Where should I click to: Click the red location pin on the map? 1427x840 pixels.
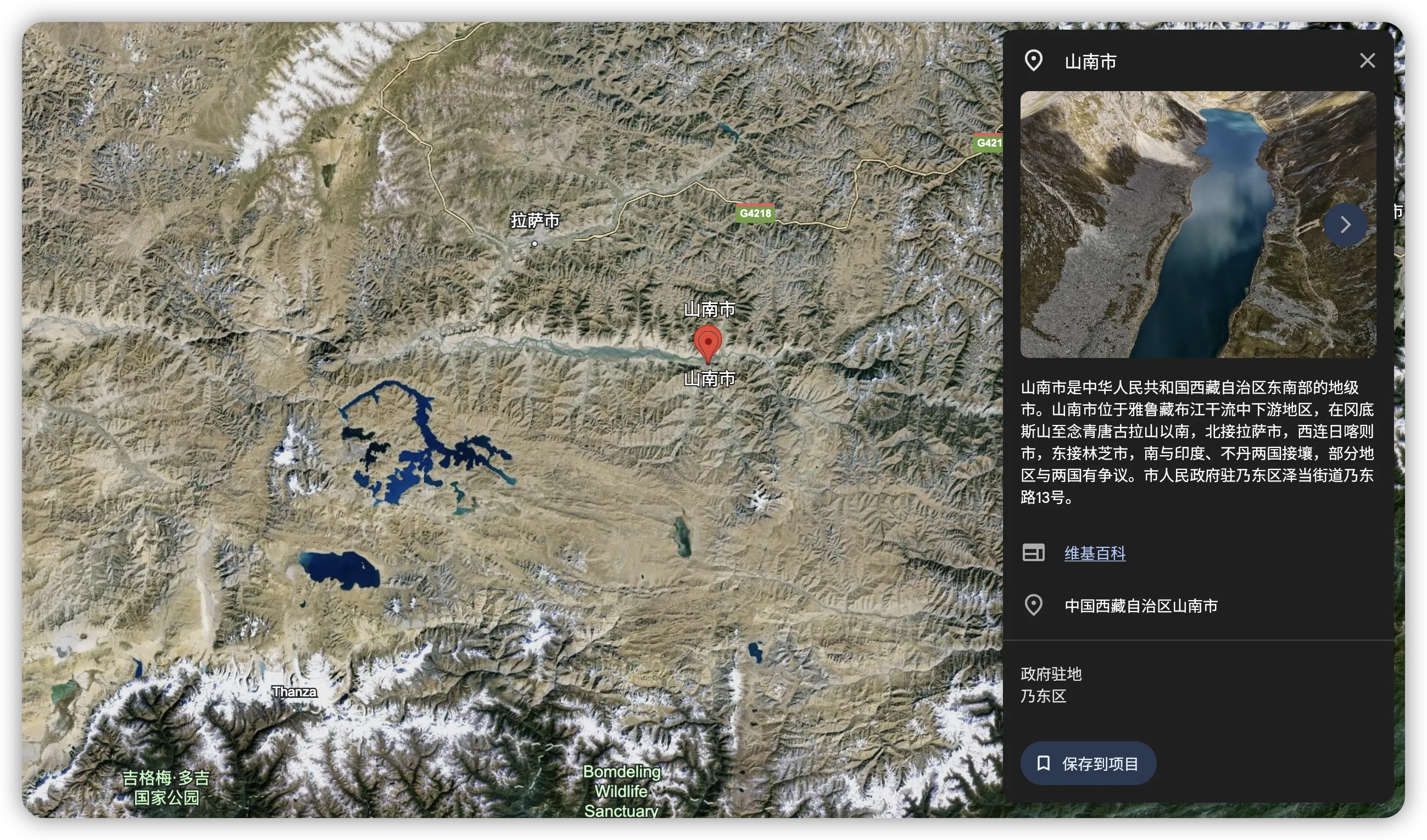tap(708, 344)
